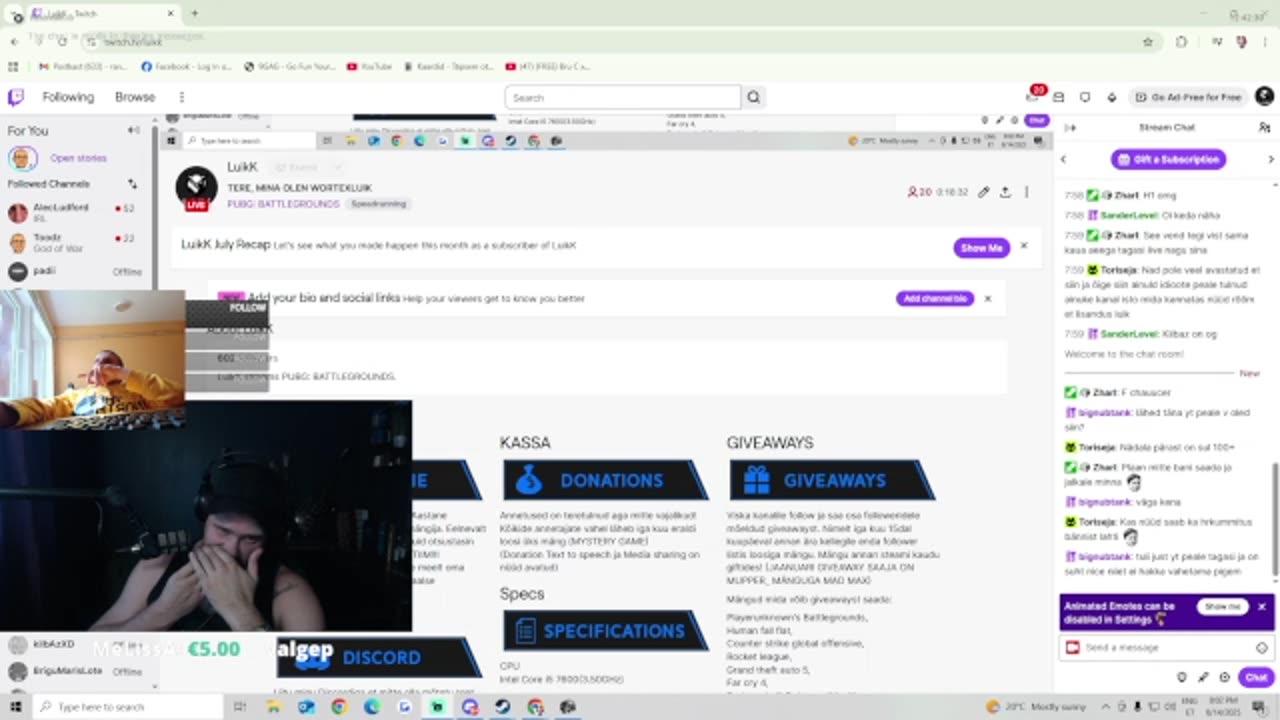Click the SPECIFICATIONS panel banner

tap(604, 631)
